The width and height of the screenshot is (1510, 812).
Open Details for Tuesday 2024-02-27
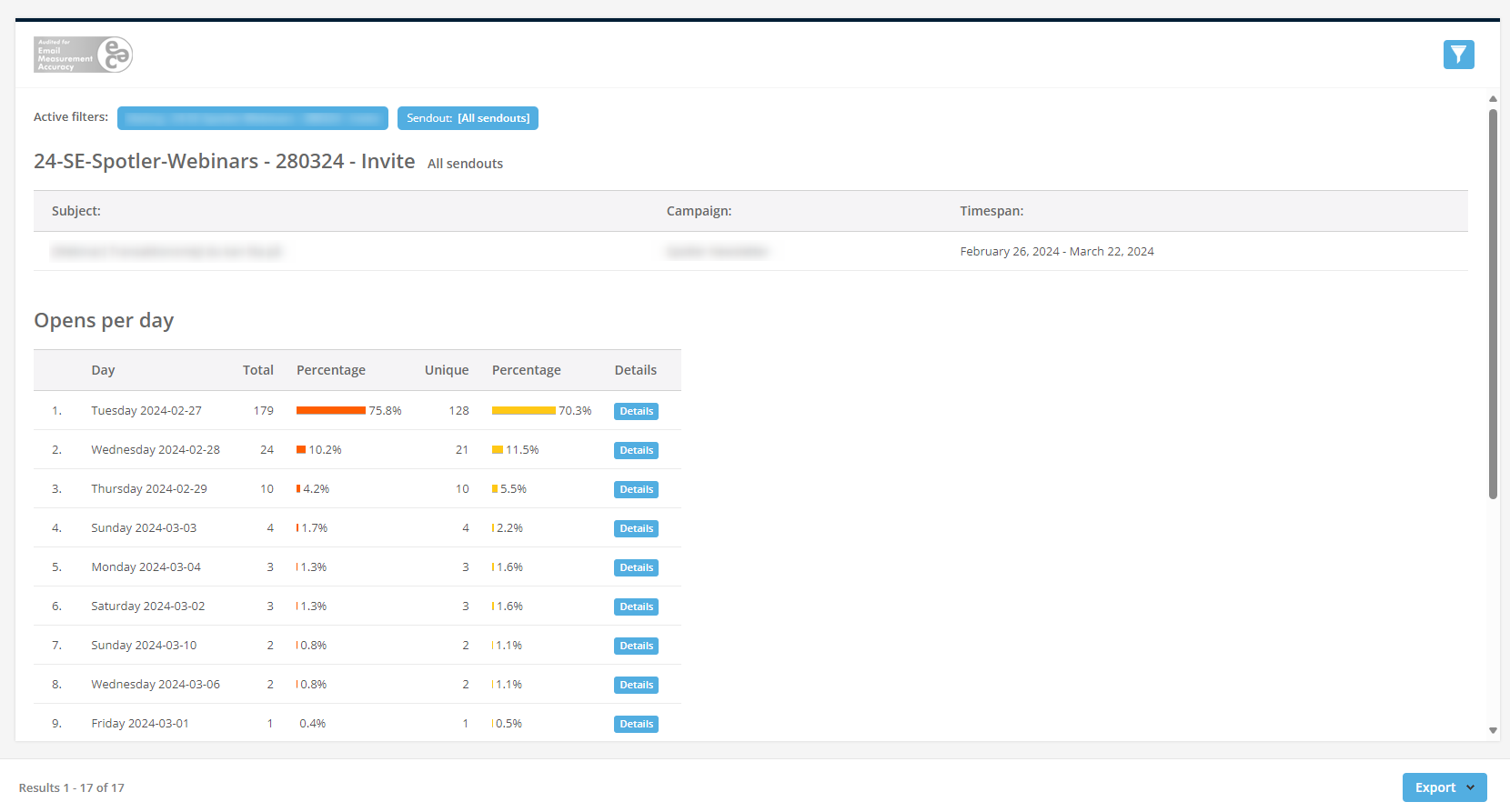click(x=636, y=411)
